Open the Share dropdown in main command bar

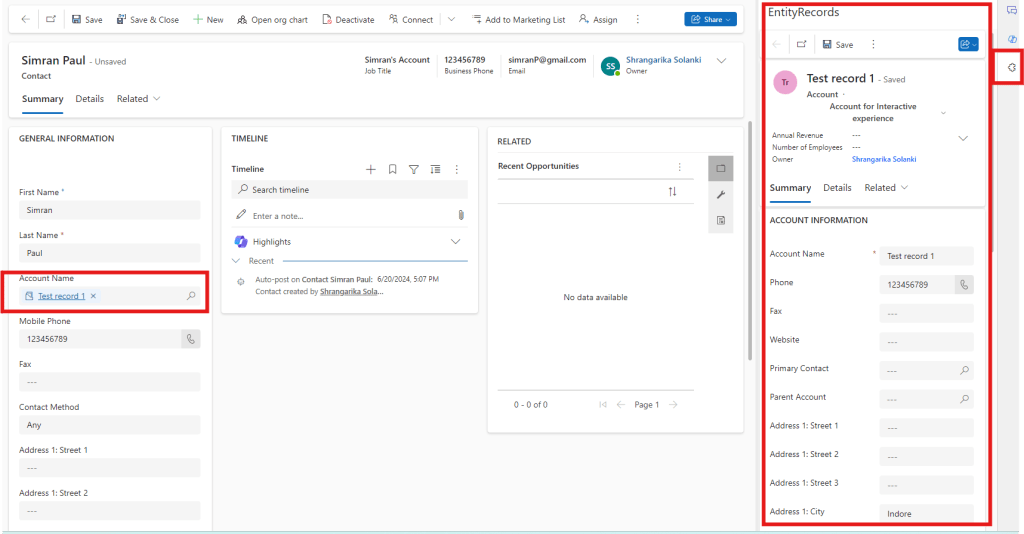[x=711, y=19]
